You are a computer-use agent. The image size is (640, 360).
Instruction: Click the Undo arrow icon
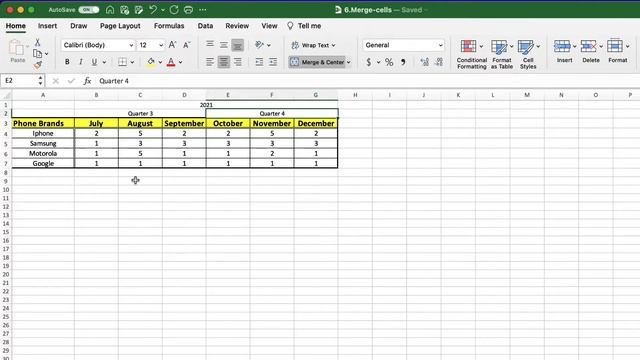click(153, 10)
